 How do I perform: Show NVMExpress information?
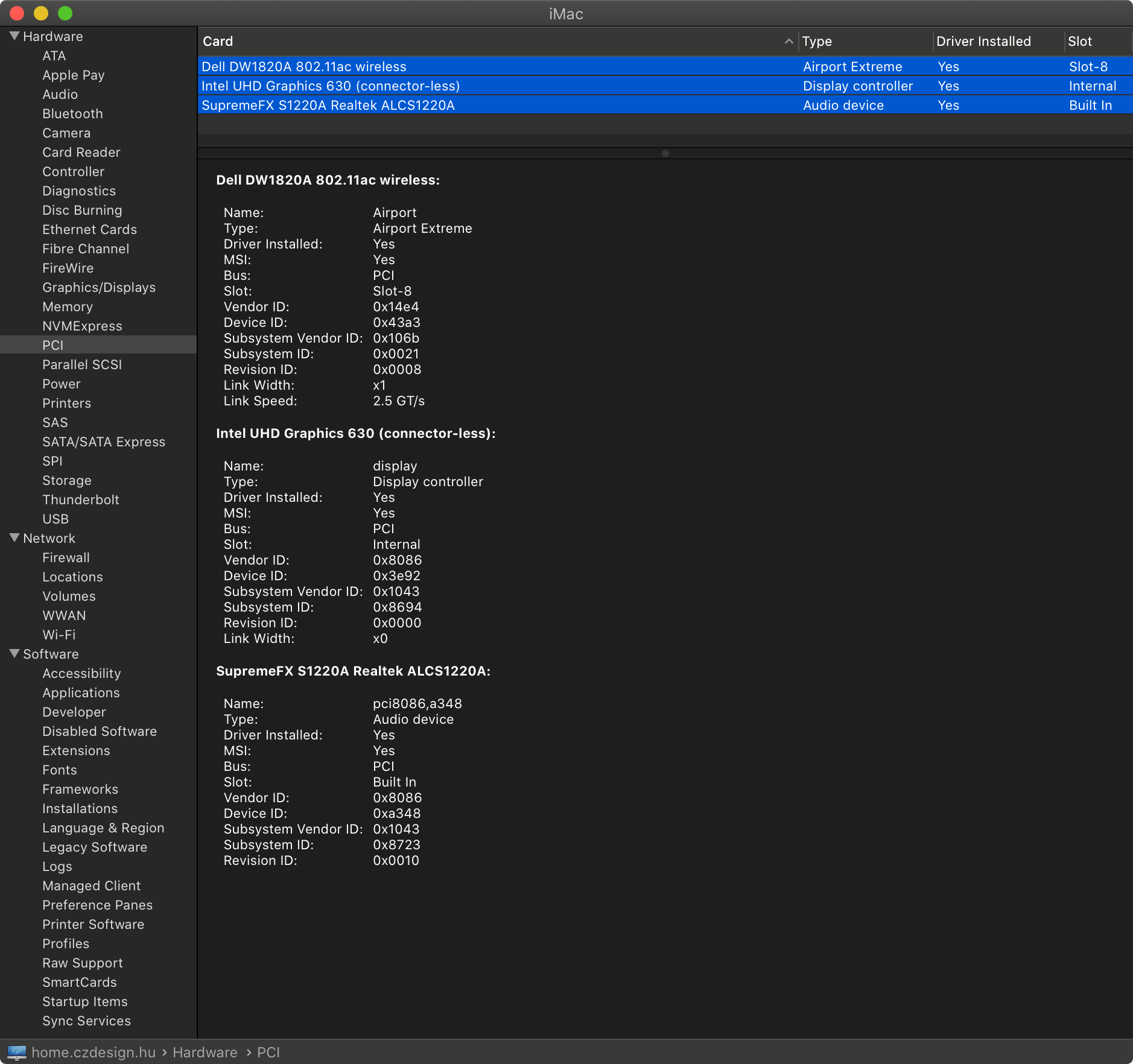pyautogui.click(x=82, y=326)
